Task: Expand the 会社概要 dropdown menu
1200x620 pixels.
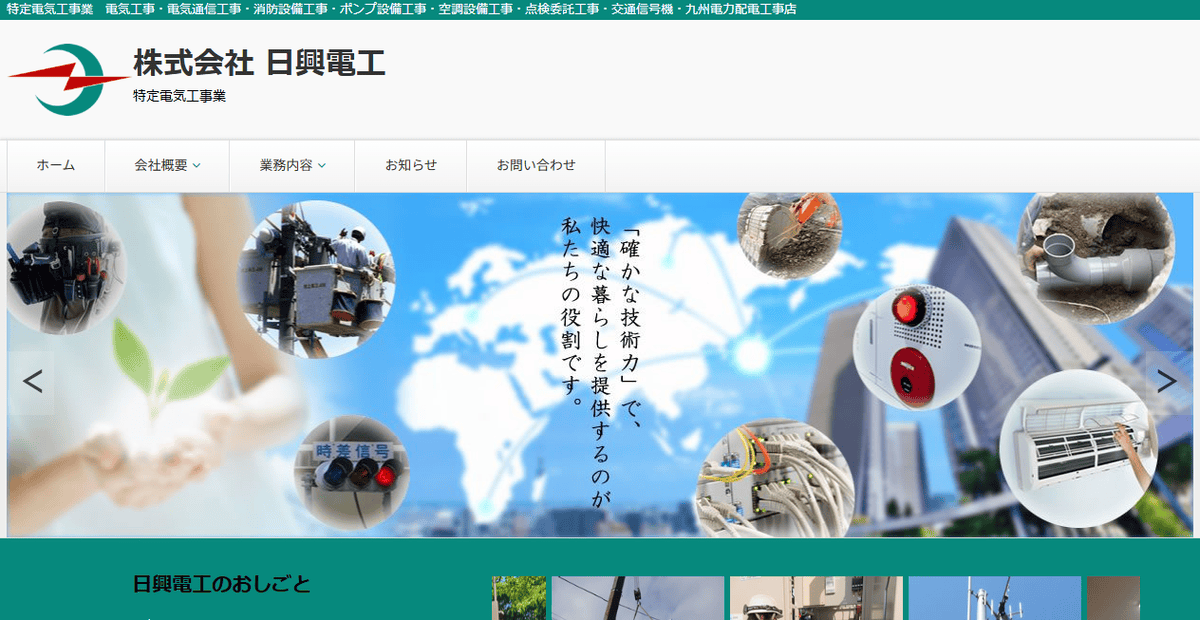Action: point(166,166)
